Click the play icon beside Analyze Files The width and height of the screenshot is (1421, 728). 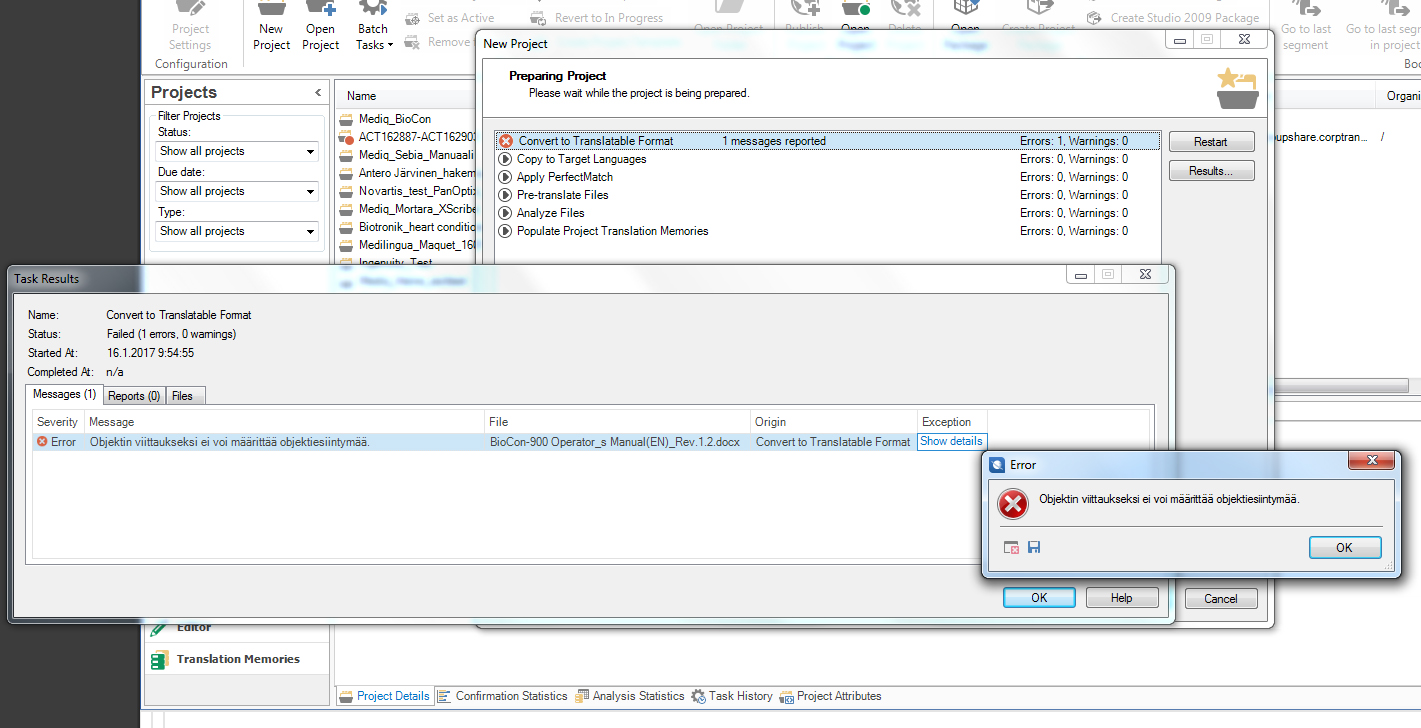coord(506,213)
